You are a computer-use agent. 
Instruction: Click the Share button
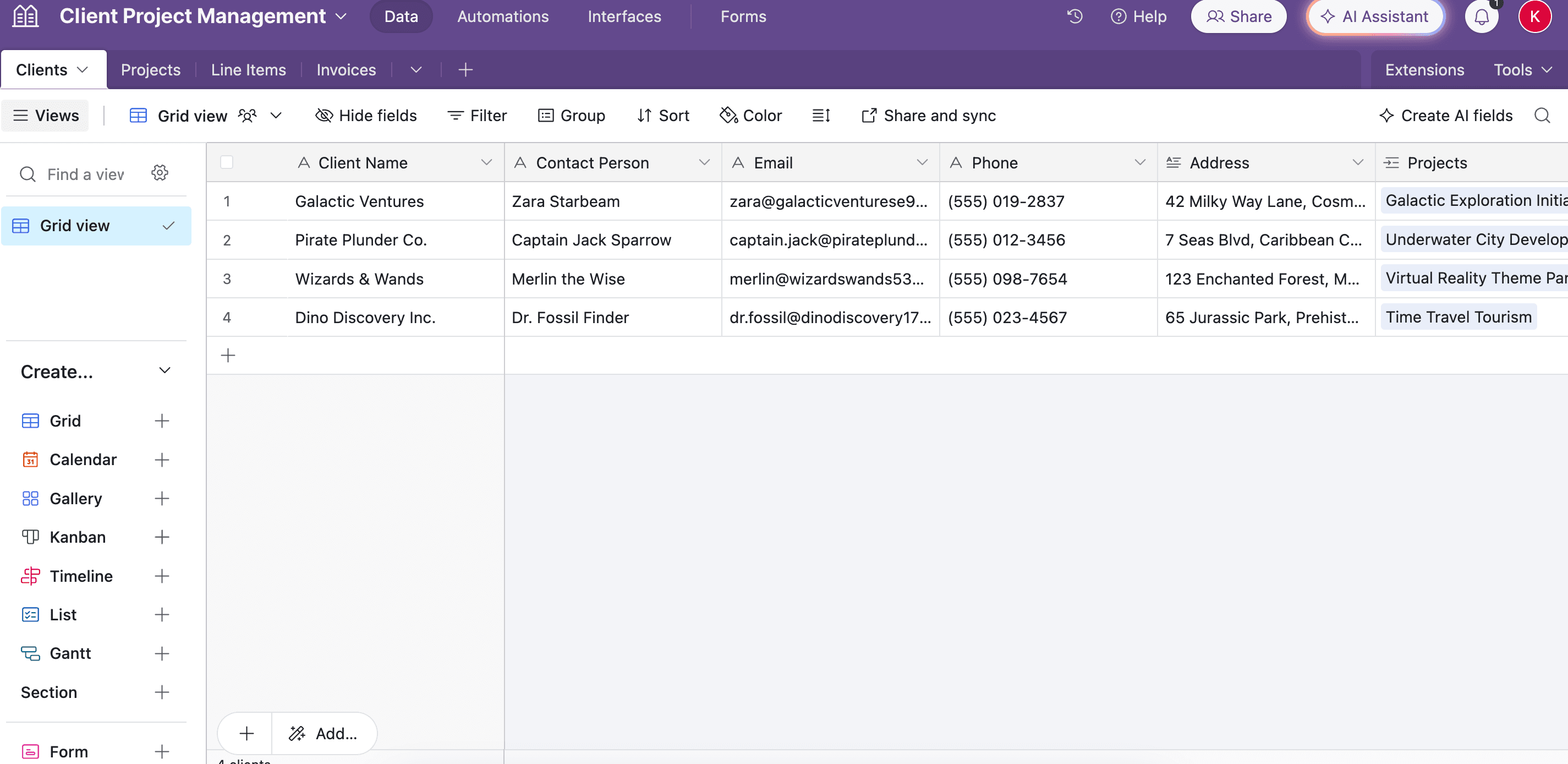[x=1238, y=17]
